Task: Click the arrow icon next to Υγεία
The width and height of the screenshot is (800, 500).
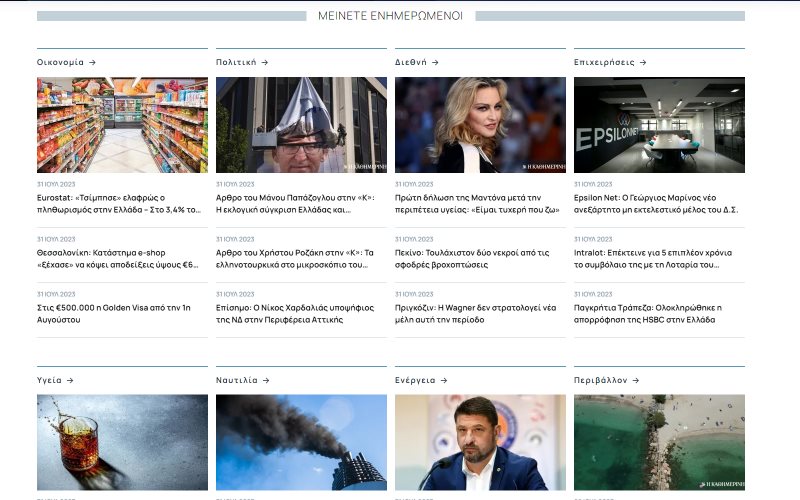Action: [x=70, y=380]
